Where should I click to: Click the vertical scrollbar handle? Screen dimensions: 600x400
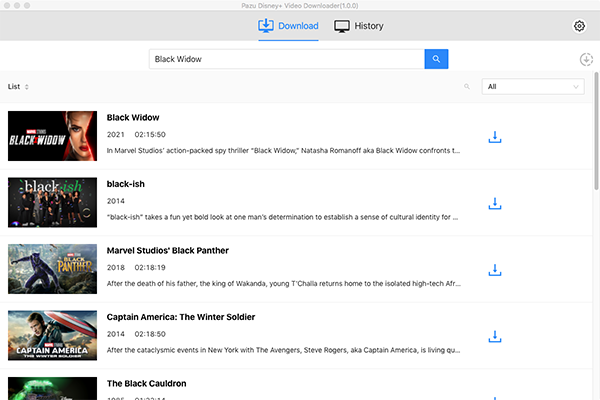tap(596, 131)
